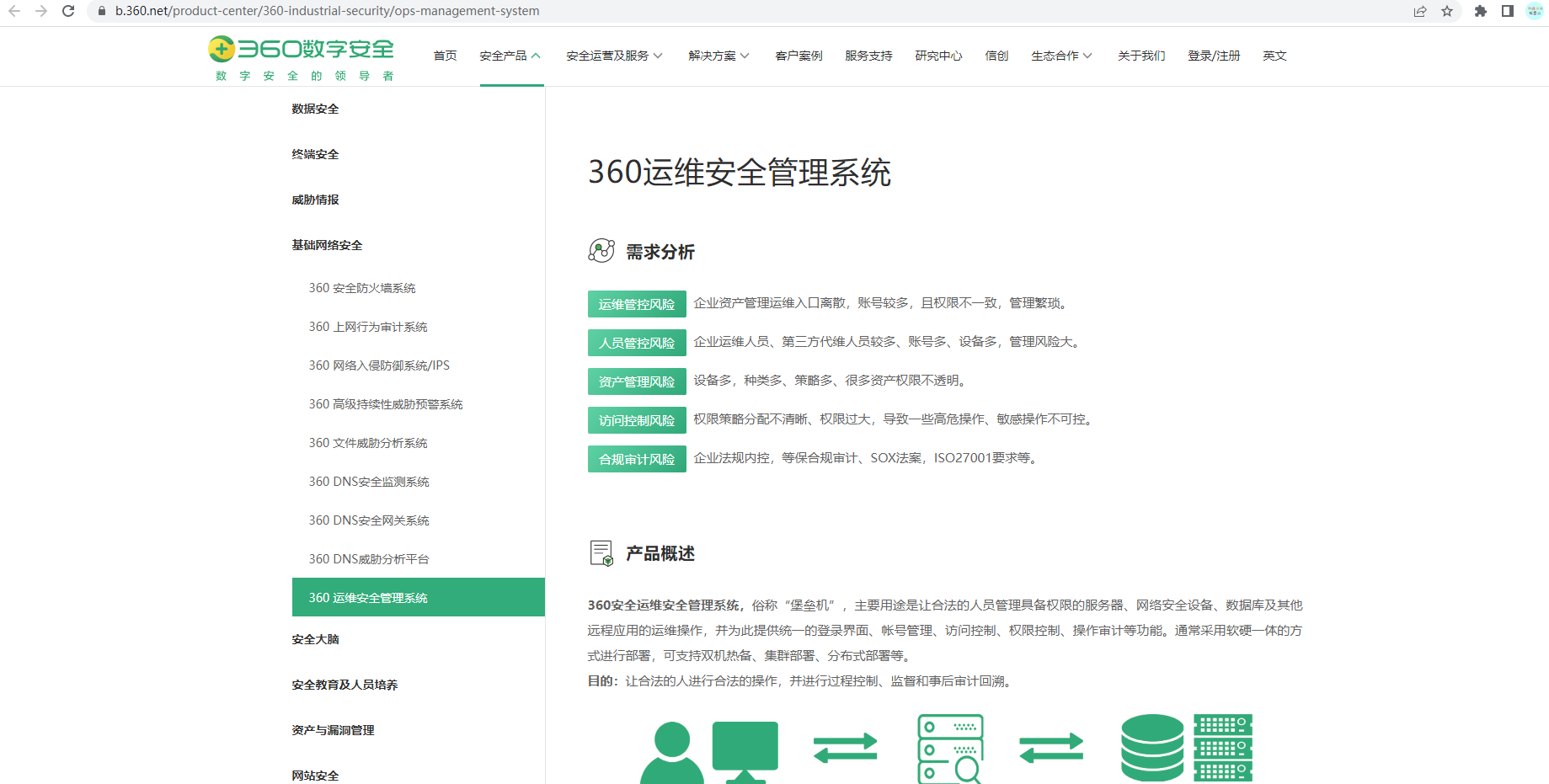Click the 访问控制风险 green label
The image size is (1549, 784).
[x=637, y=420]
